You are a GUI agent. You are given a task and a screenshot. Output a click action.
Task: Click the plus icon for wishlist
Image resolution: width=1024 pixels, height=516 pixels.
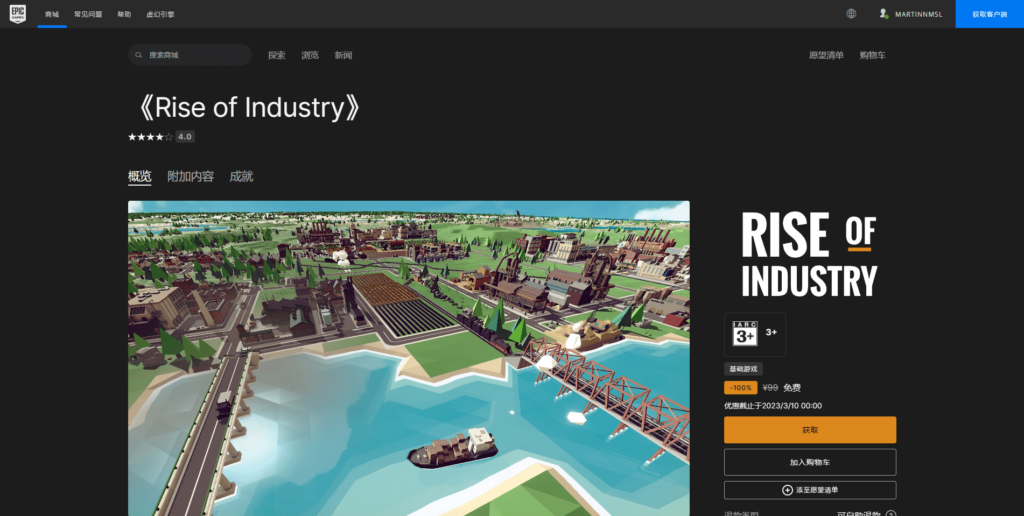787,490
